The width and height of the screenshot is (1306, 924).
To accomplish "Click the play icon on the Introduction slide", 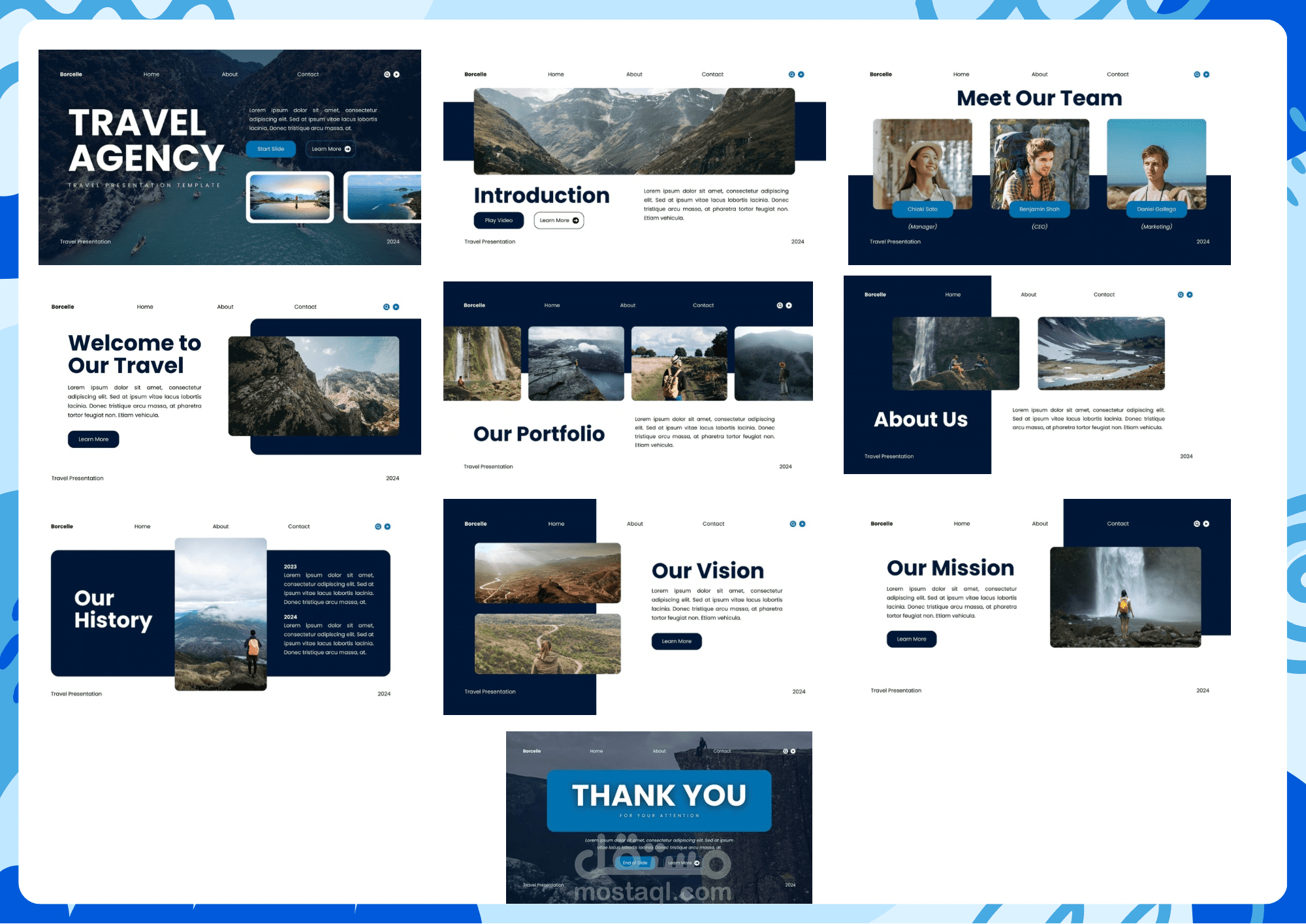I will pyautogui.click(x=801, y=74).
